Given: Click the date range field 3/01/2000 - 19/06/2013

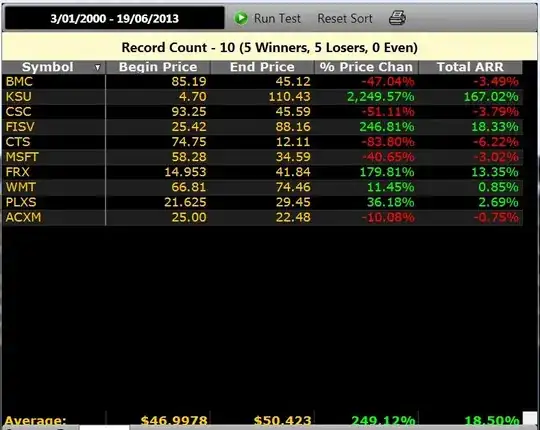Looking at the screenshot, I should coord(114,18).
